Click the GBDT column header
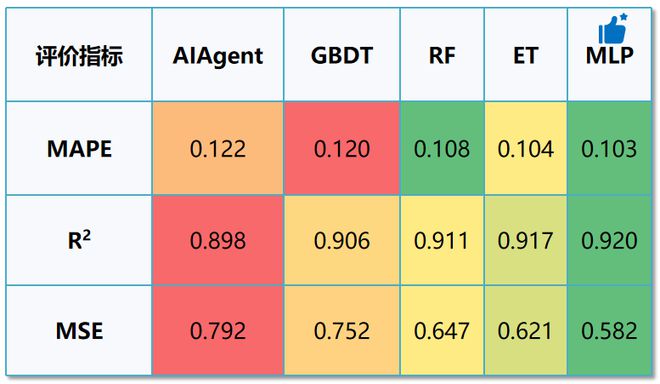Image resolution: width=660 pixels, height=384 pixels. 342,55
